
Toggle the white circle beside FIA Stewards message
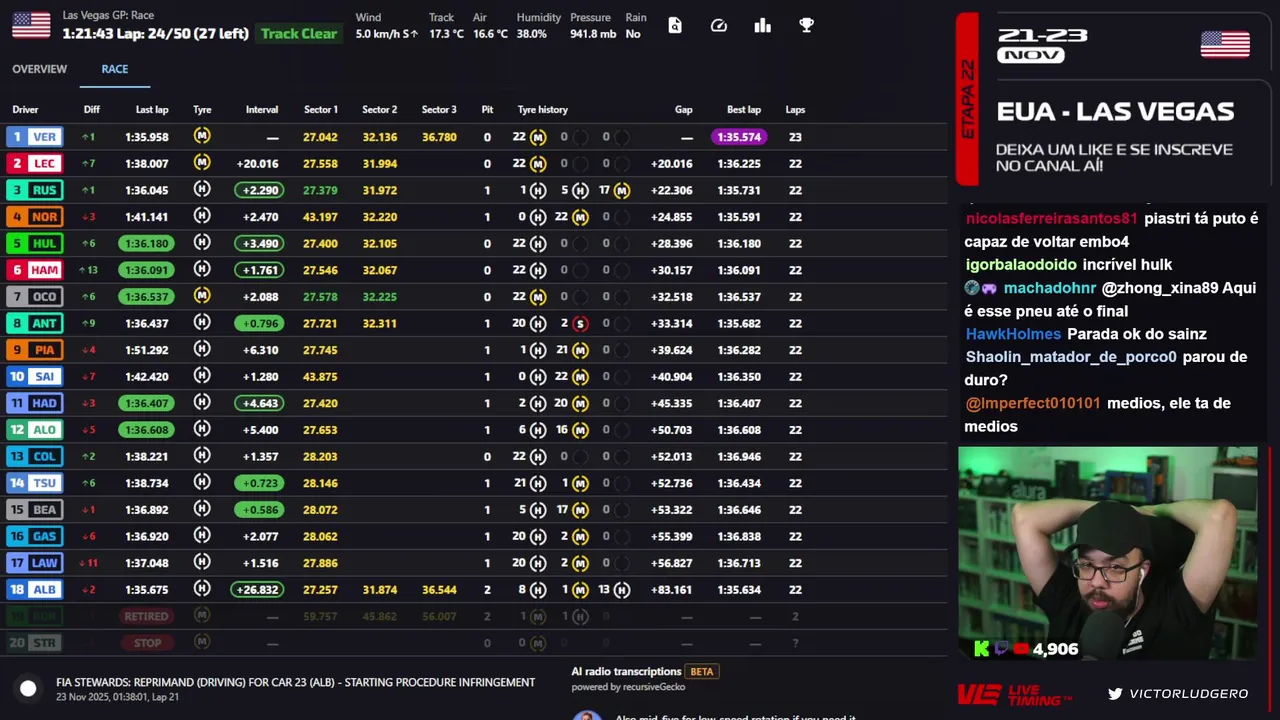click(x=28, y=688)
